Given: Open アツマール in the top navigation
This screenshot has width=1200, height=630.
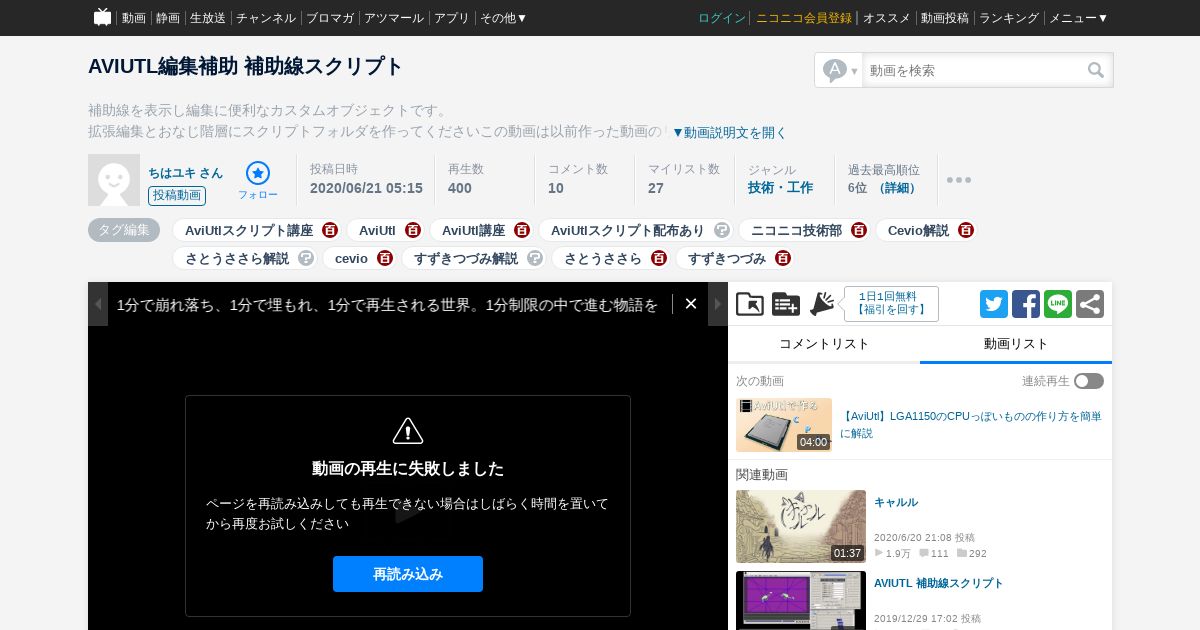Looking at the screenshot, I should [x=394, y=18].
